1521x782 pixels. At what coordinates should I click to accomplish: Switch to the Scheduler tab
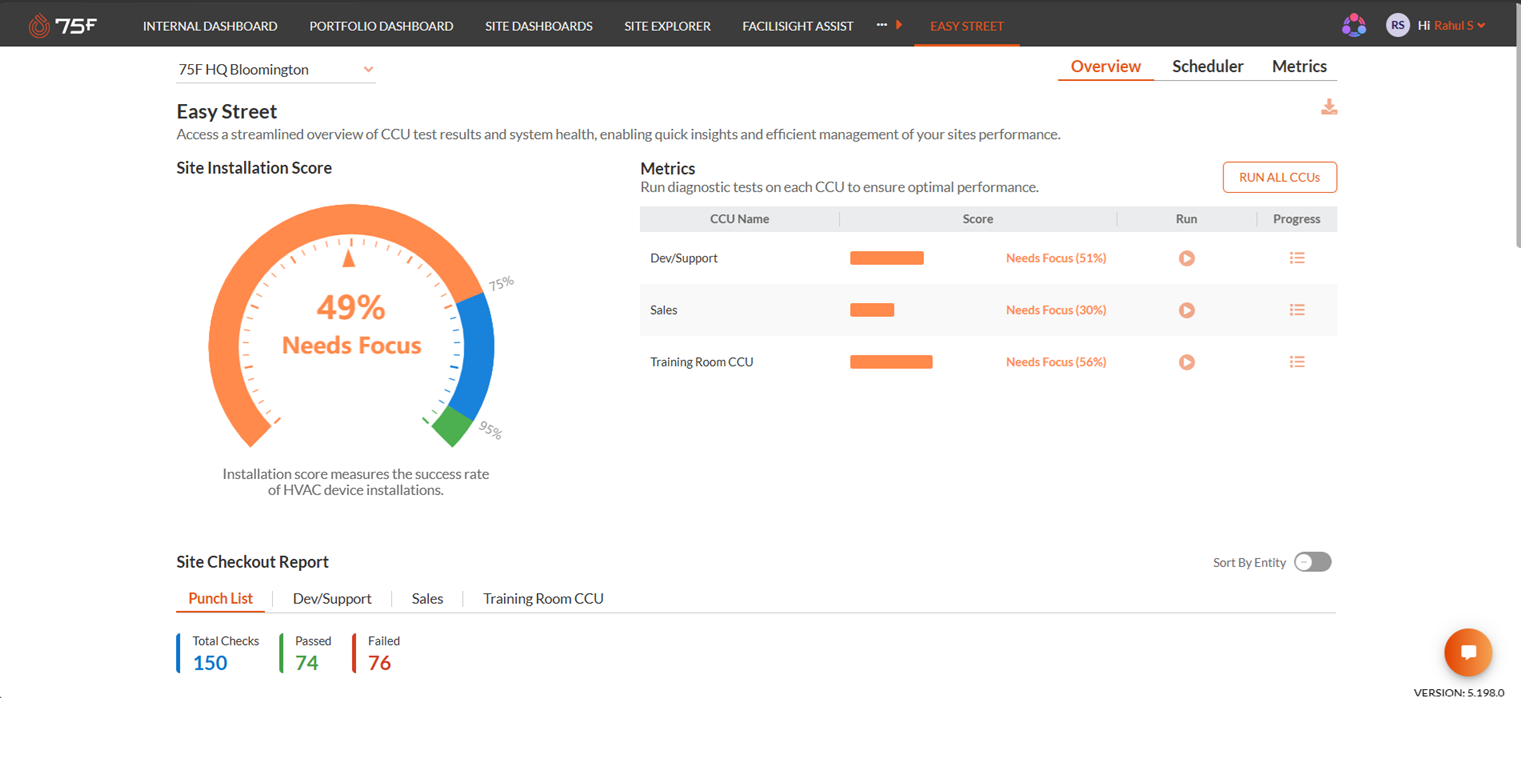tap(1208, 67)
